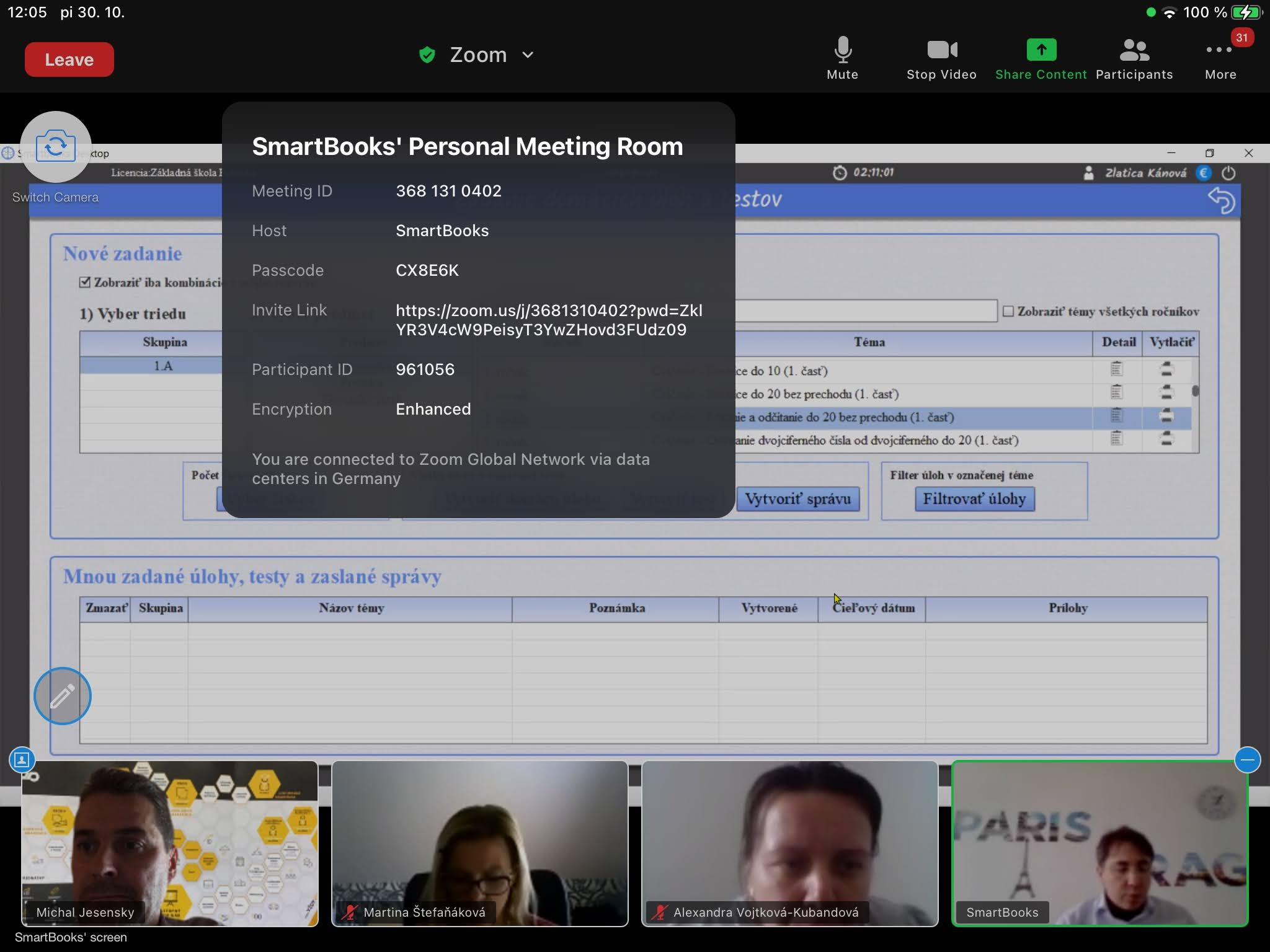
Task: Click the euro coin icon
Action: tap(1204, 173)
